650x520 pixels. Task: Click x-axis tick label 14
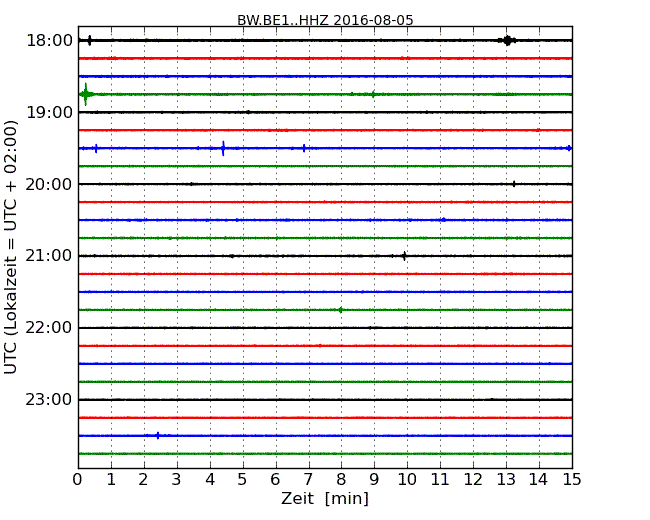click(539, 479)
